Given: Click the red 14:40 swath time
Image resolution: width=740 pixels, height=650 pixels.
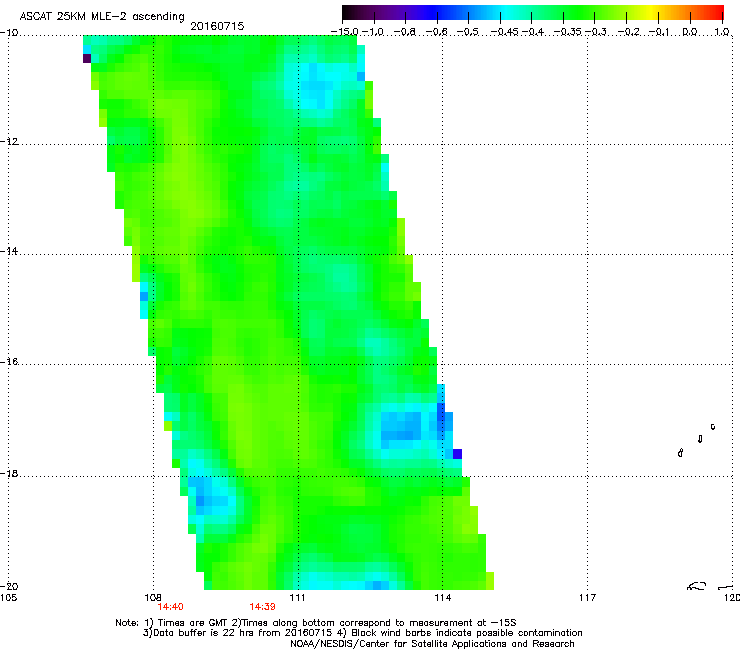Looking at the screenshot, I should [x=170, y=607].
